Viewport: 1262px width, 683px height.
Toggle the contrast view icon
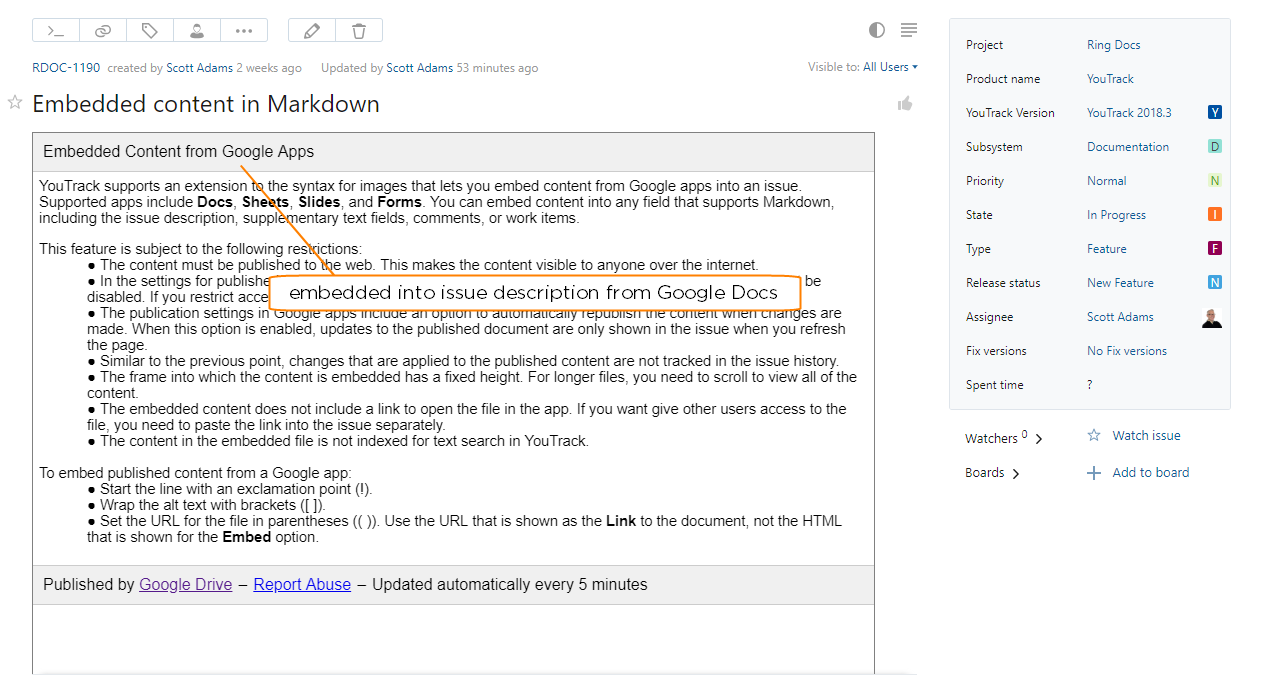pos(876,30)
